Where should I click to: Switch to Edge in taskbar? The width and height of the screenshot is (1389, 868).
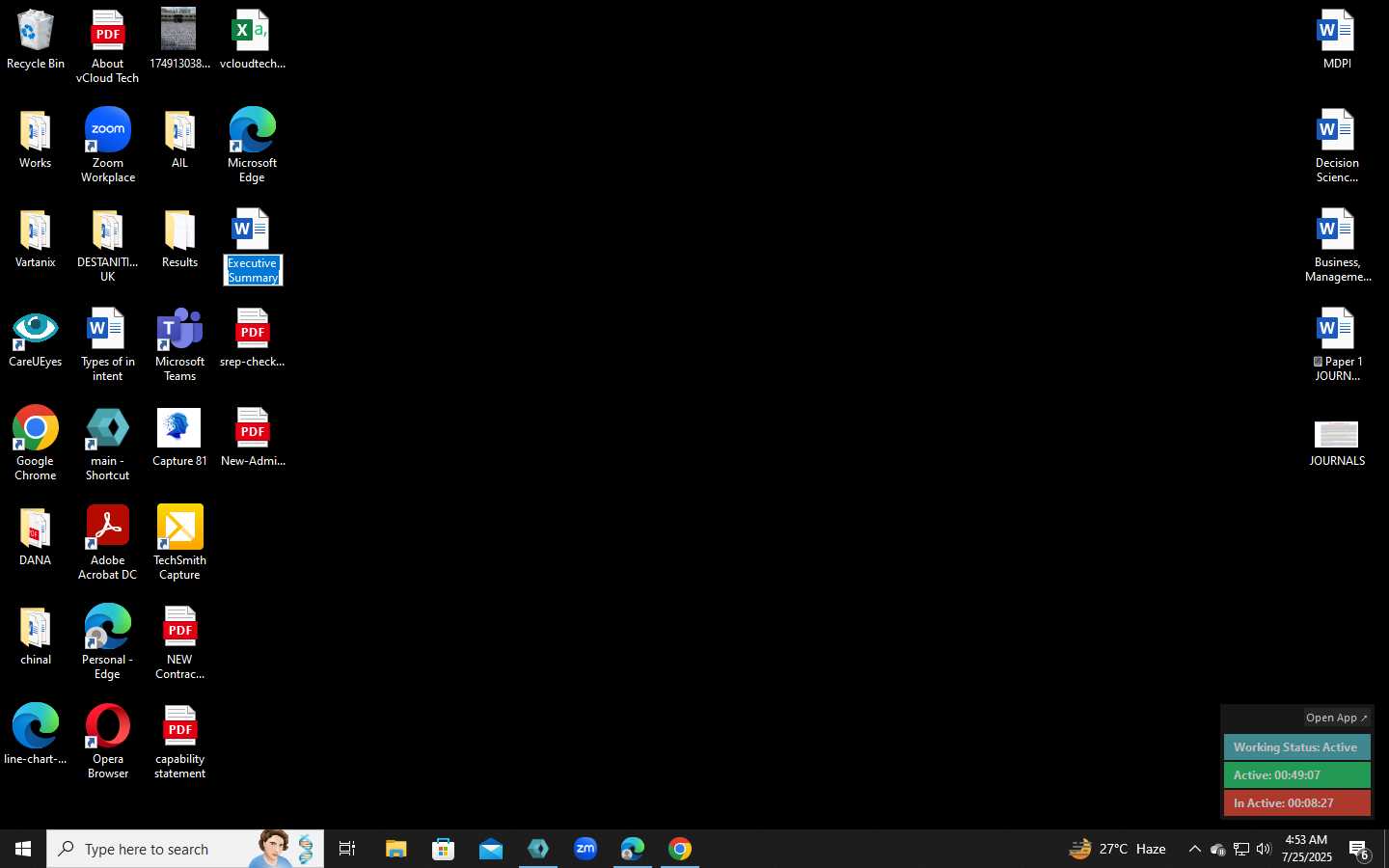pos(633,849)
